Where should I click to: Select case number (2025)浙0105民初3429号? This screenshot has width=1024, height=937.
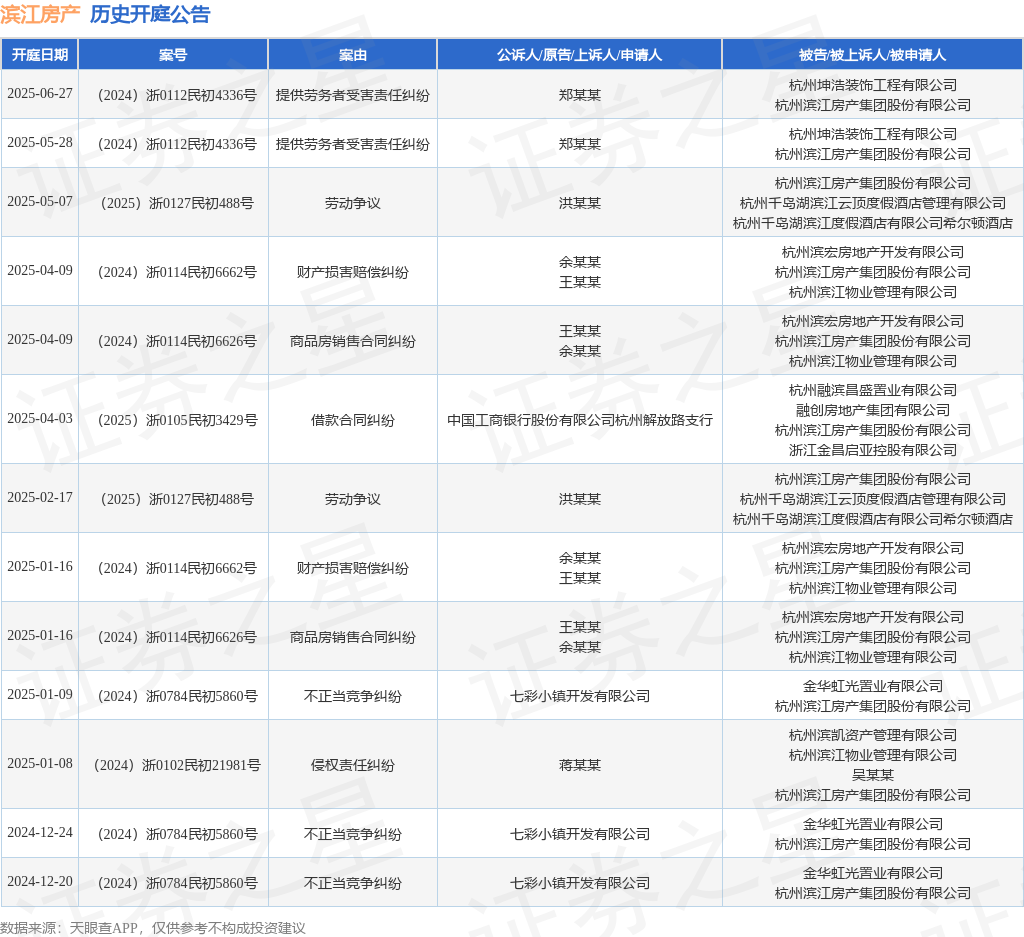point(177,420)
